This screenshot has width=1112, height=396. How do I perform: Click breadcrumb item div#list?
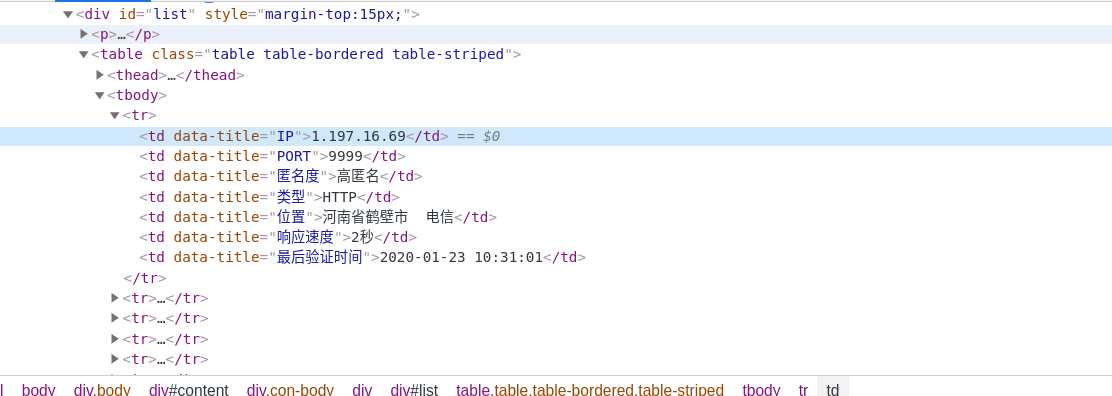(414, 390)
